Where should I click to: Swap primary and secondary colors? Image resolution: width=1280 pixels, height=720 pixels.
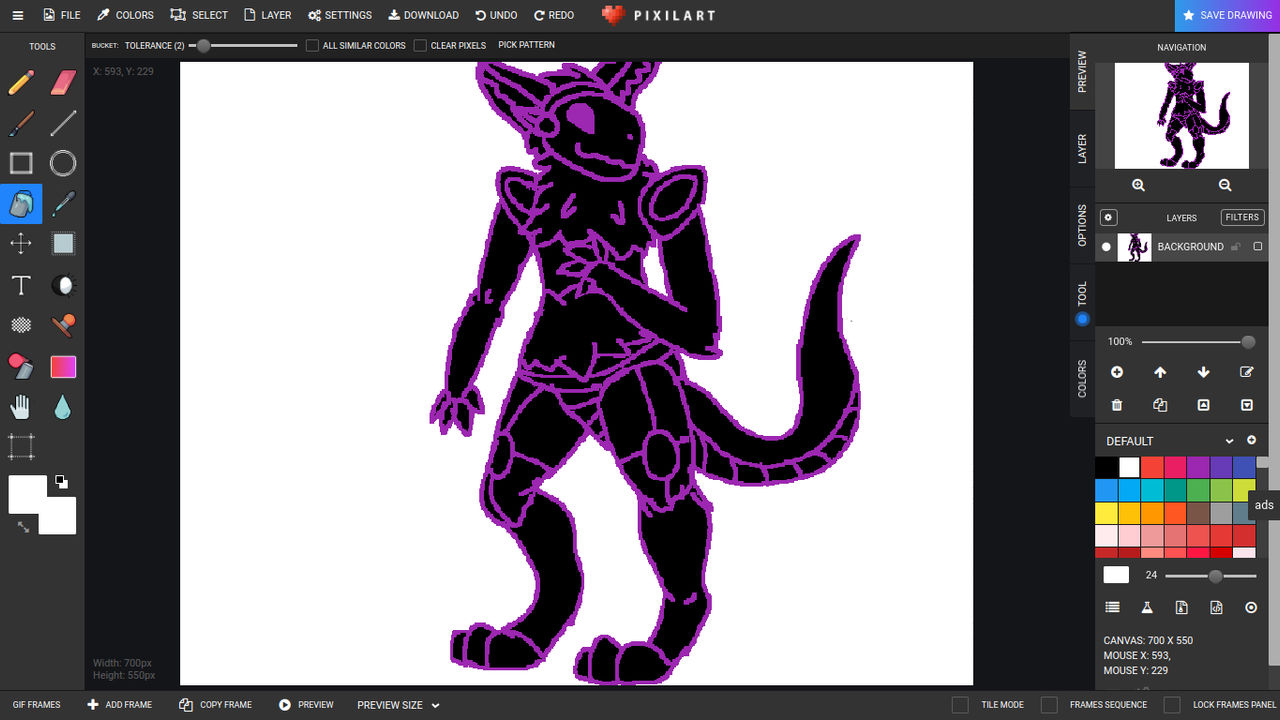[23, 526]
